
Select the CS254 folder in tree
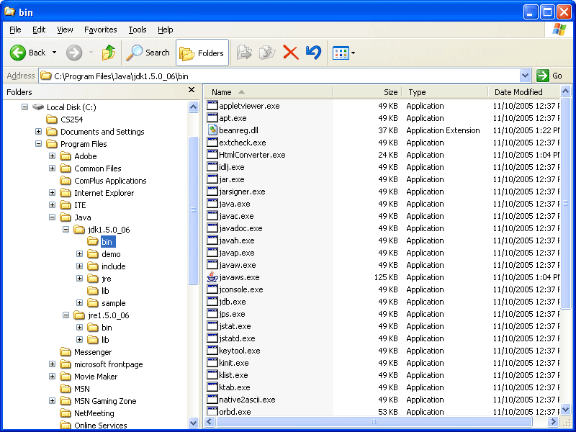click(65, 119)
